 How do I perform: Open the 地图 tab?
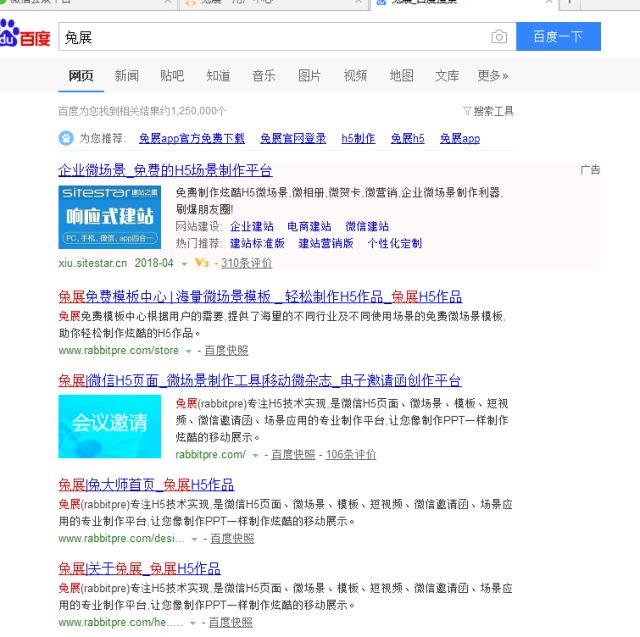click(x=401, y=76)
